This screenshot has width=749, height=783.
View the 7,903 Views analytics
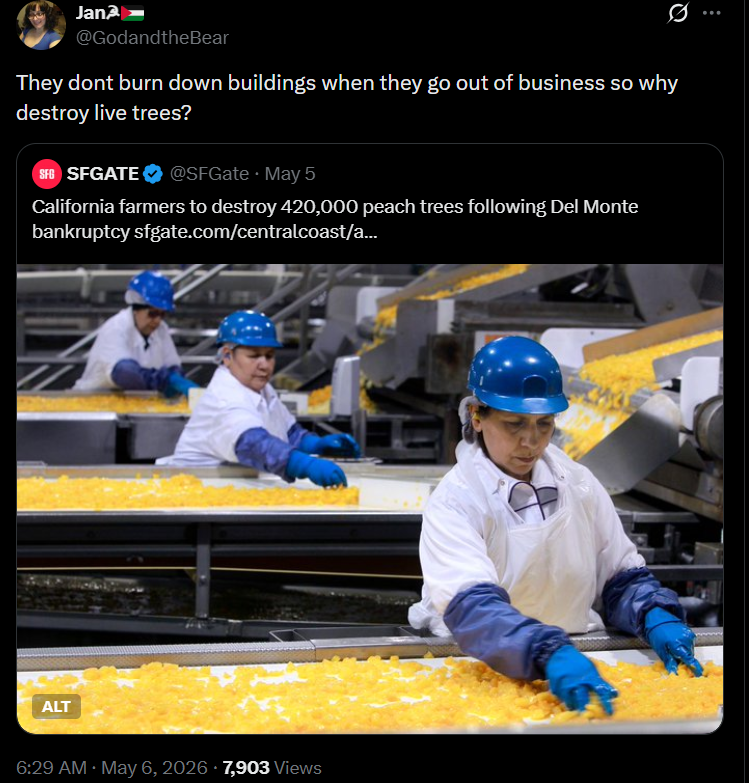click(272, 768)
